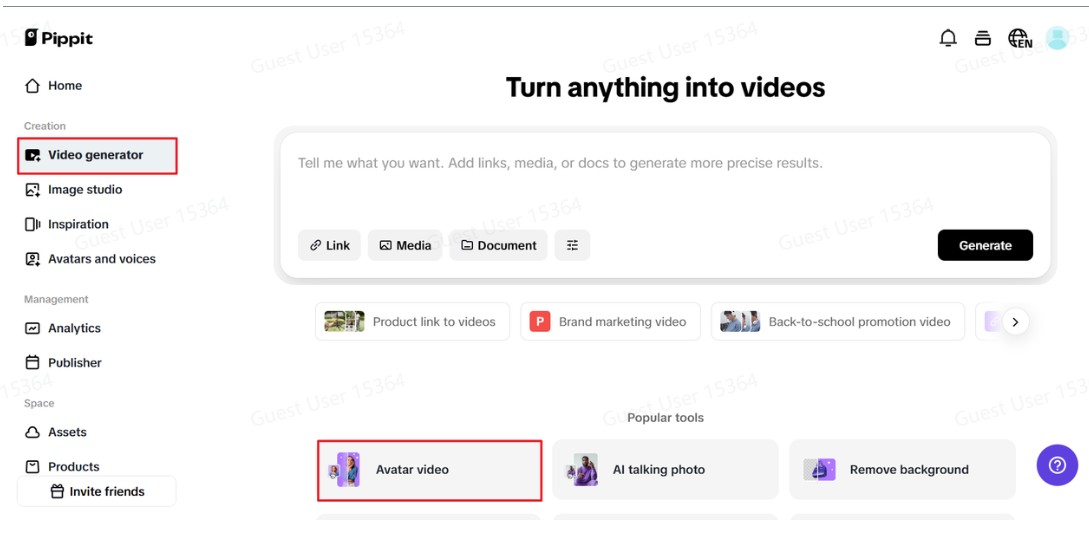Screen dimensions: 1089x537
Task: Click the Home house icon
Action: [x=32, y=85]
